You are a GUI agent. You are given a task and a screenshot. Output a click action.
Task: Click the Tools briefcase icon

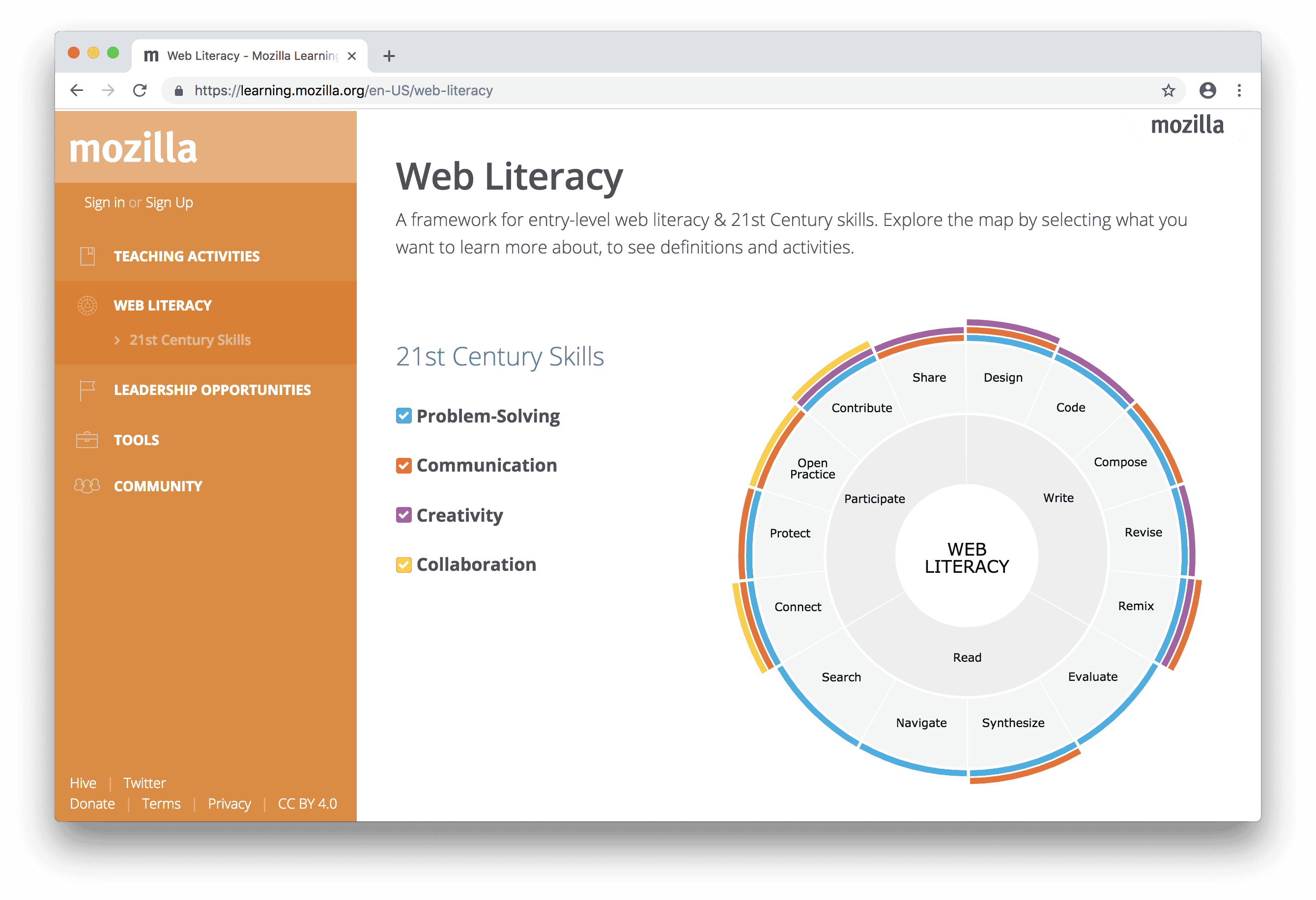(x=87, y=440)
